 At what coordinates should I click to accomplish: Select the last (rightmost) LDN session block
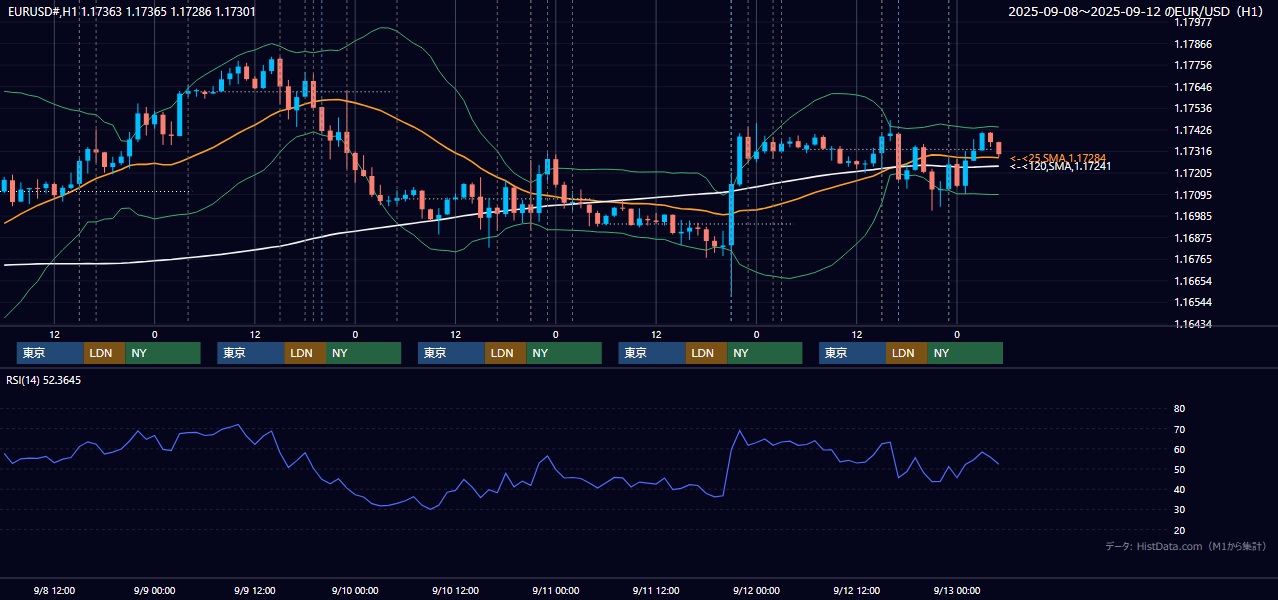click(x=906, y=353)
